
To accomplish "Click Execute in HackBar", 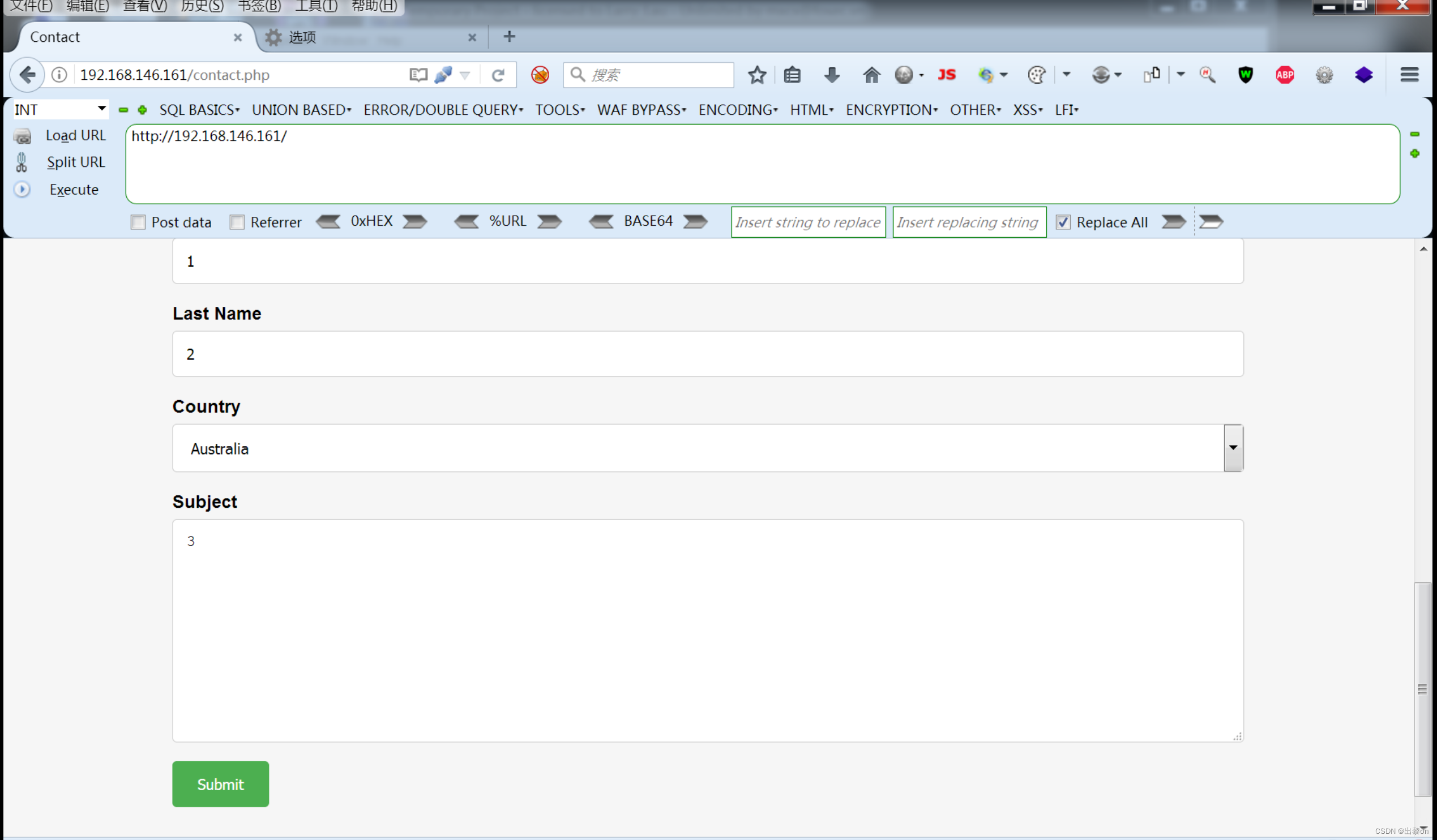I will point(74,189).
